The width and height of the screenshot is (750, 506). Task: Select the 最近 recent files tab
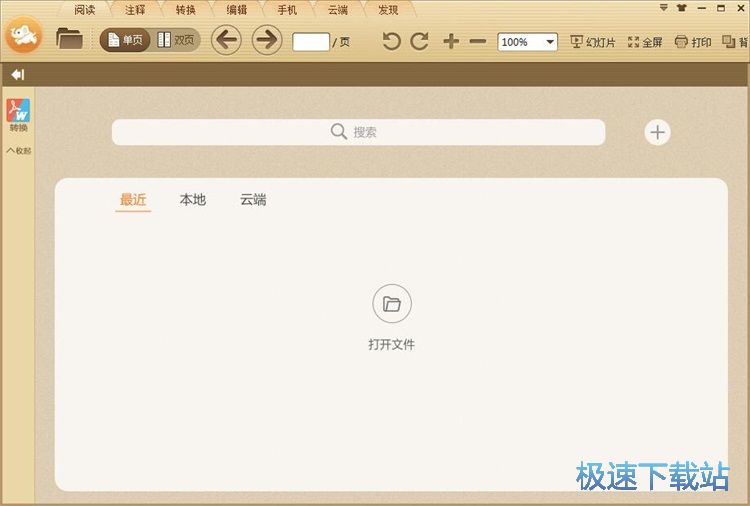[x=133, y=199]
